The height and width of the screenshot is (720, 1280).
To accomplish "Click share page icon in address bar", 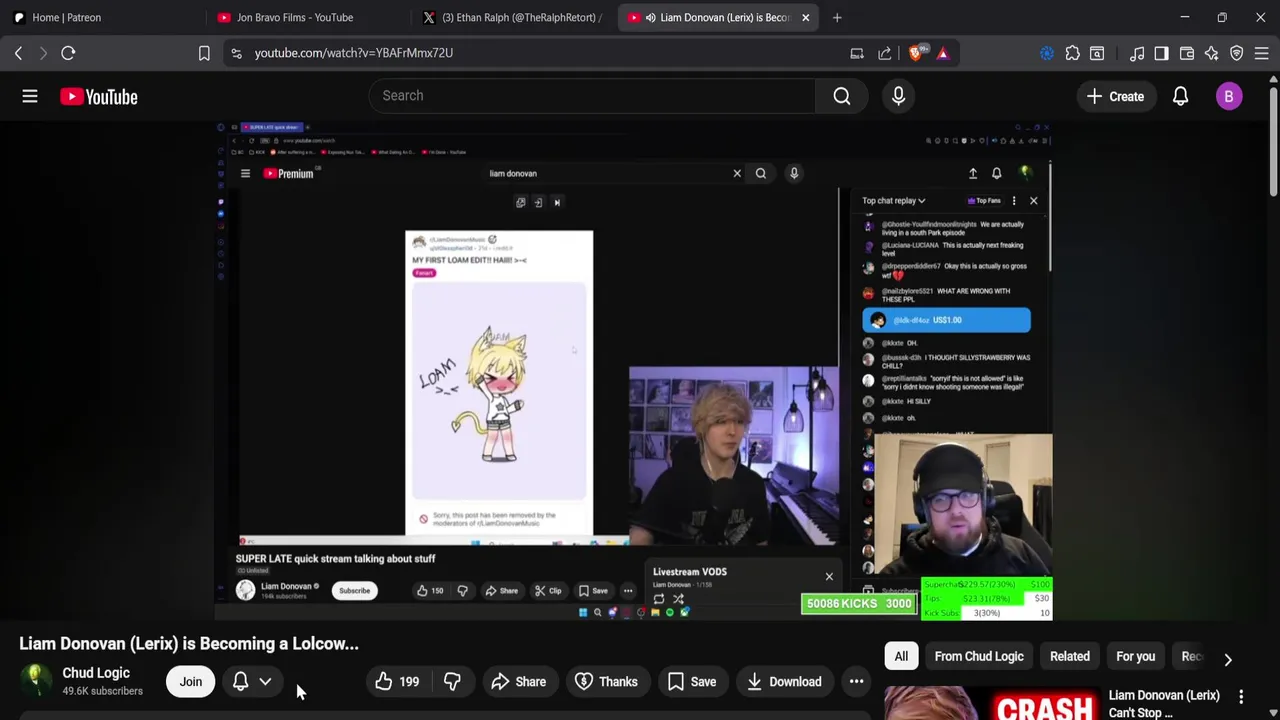I will (x=885, y=53).
